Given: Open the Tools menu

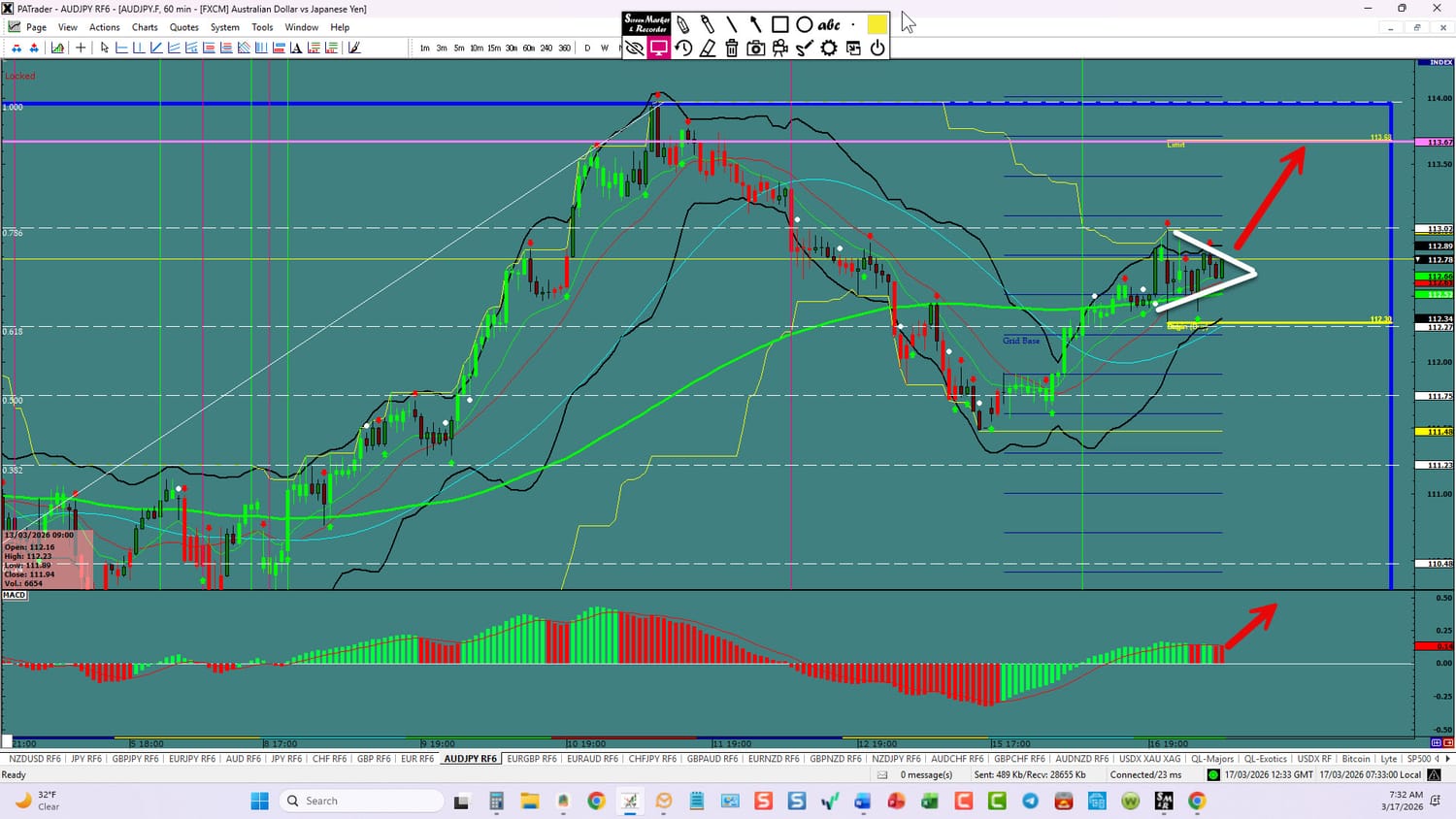Looking at the screenshot, I should point(262,27).
